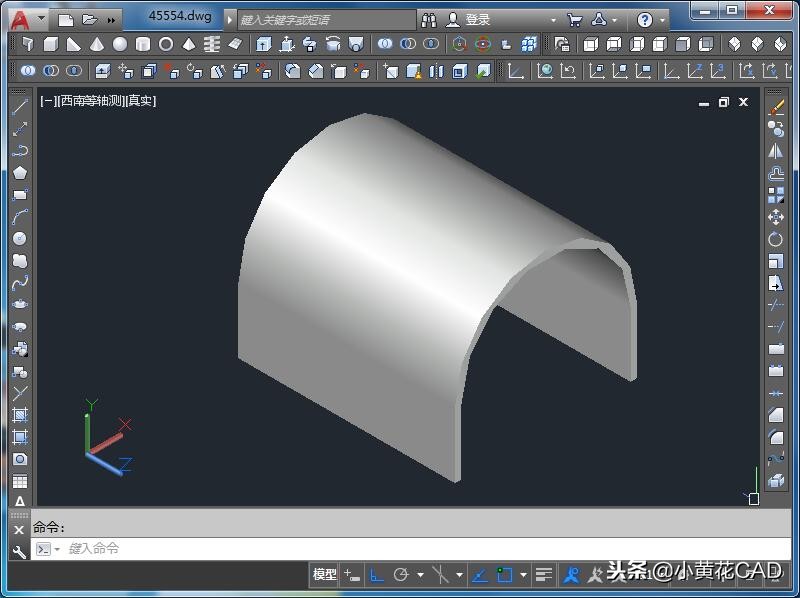Toggle Polar tracking in status bar
This screenshot has height=598, width=800.
401,575
